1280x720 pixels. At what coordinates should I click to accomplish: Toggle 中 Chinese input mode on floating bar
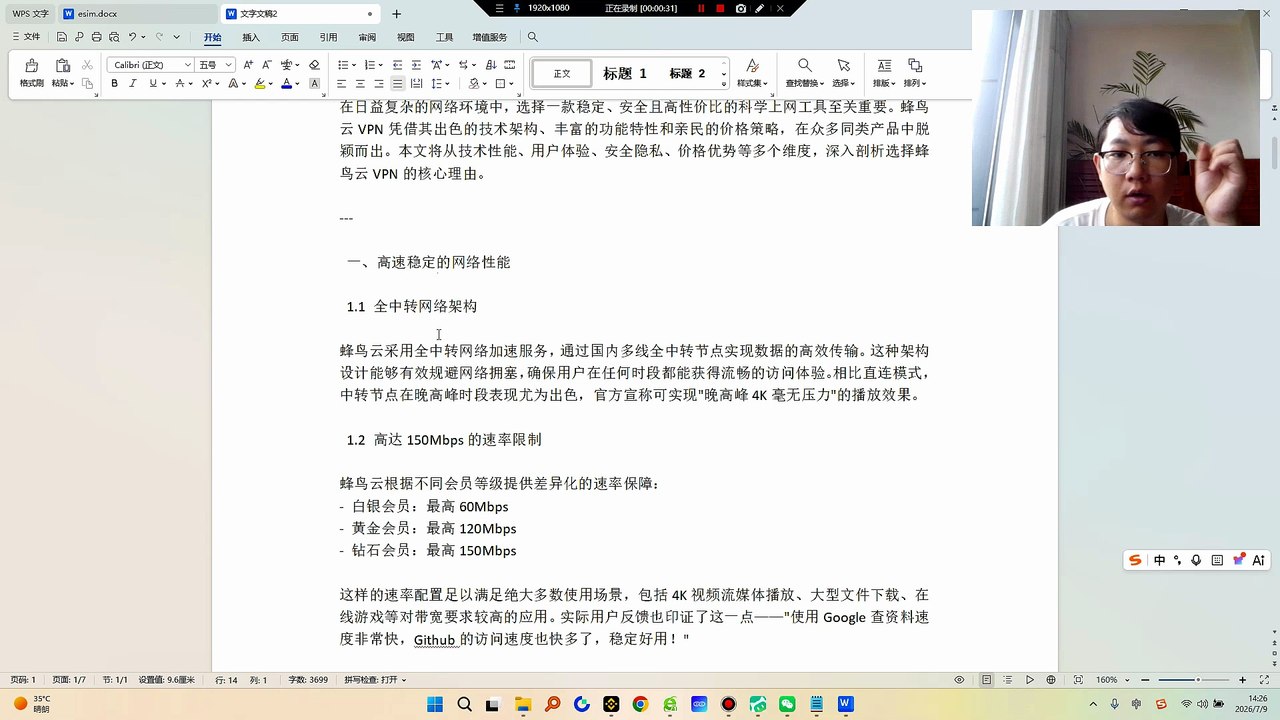[x=1160, y=560]
